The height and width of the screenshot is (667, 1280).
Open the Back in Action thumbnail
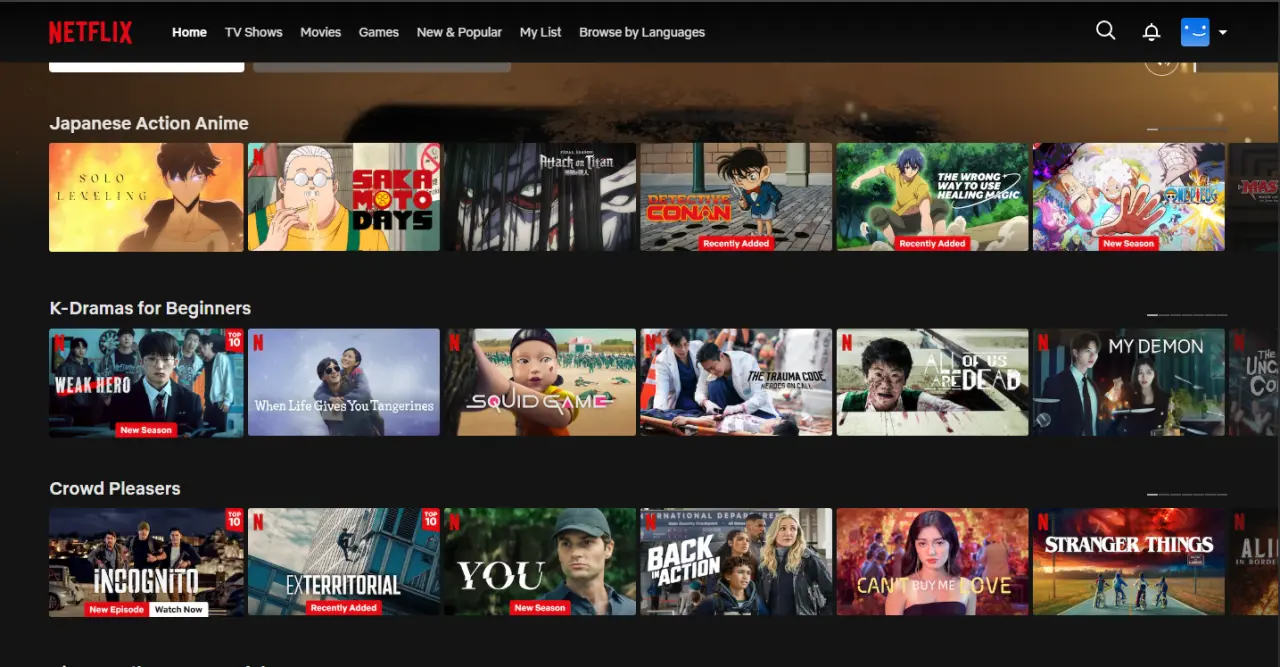click(x=736, y=561)
